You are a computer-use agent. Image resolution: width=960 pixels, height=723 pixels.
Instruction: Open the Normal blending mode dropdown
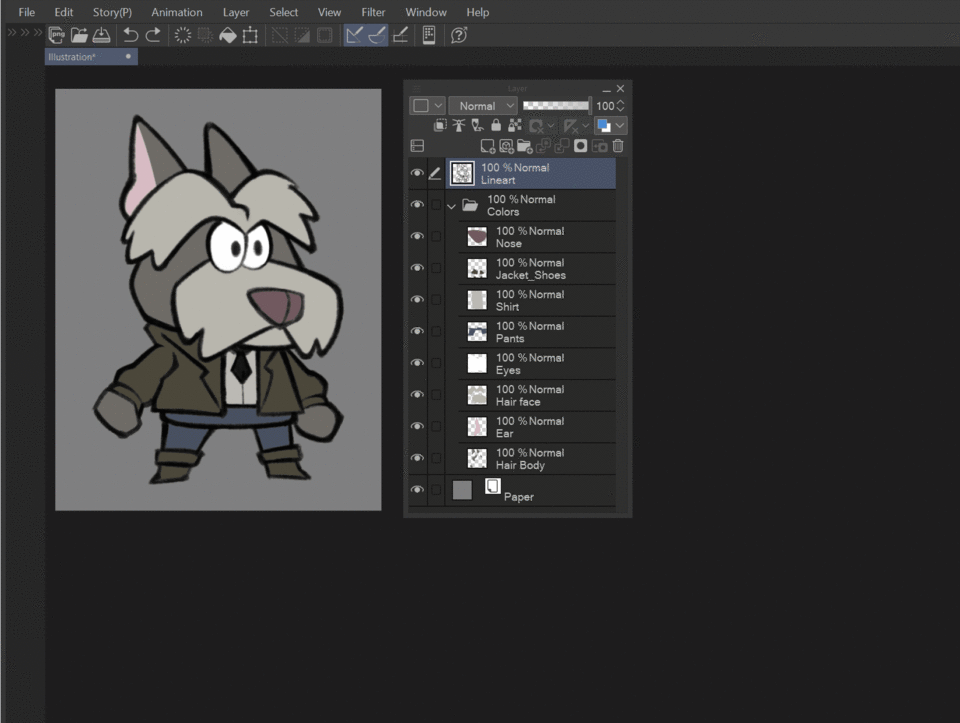pyautogui.click(x=482, y=106)
